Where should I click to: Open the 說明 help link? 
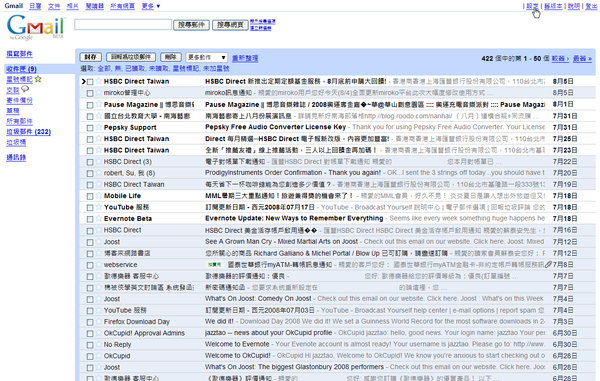pyautogui.click(x=574, y=6)
